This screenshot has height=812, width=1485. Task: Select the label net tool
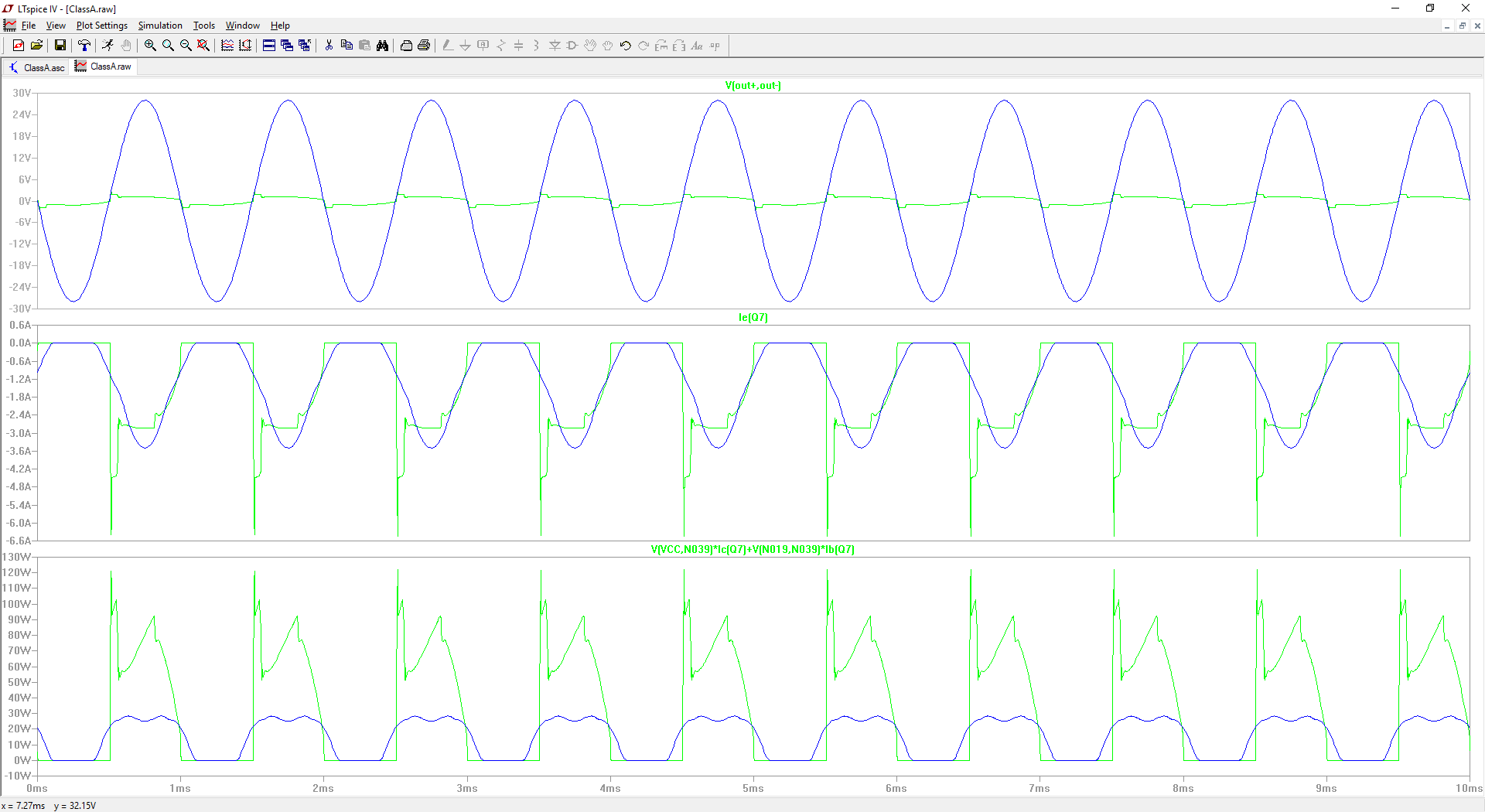pos(483,46)
